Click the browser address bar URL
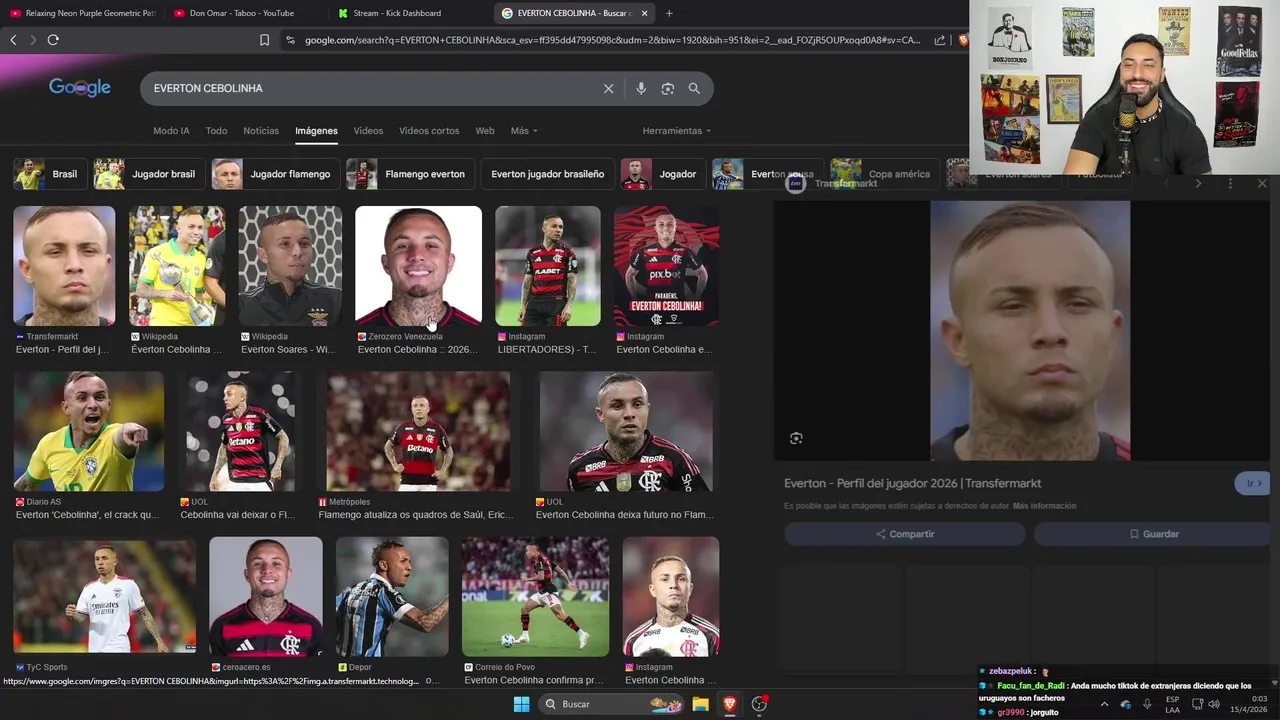Viewport: 1280px width, 720px height. [612, 40]
